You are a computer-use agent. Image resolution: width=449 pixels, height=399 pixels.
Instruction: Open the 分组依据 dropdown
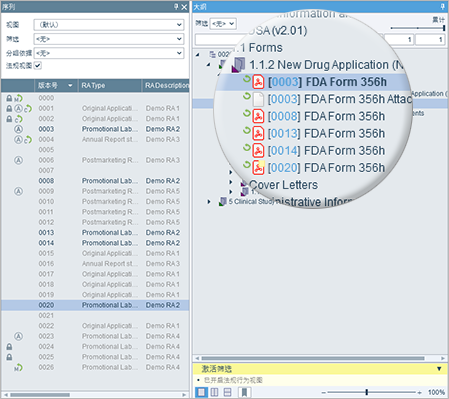(x=109, y=53)
